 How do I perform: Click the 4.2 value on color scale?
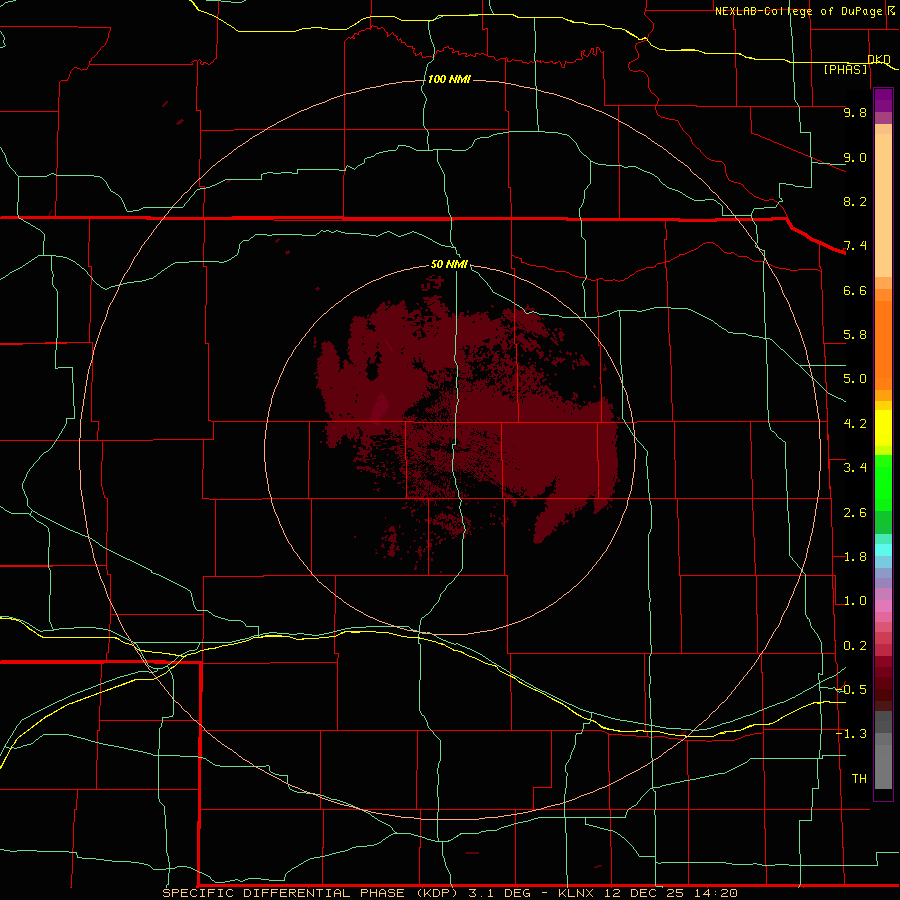855,424
